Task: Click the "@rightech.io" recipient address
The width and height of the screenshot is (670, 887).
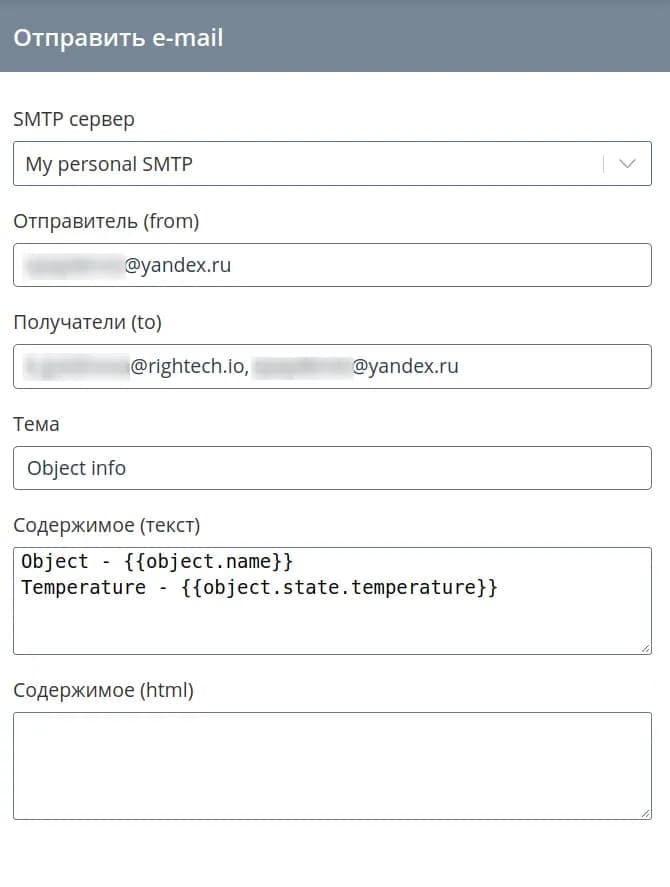Action: (188, 367)
